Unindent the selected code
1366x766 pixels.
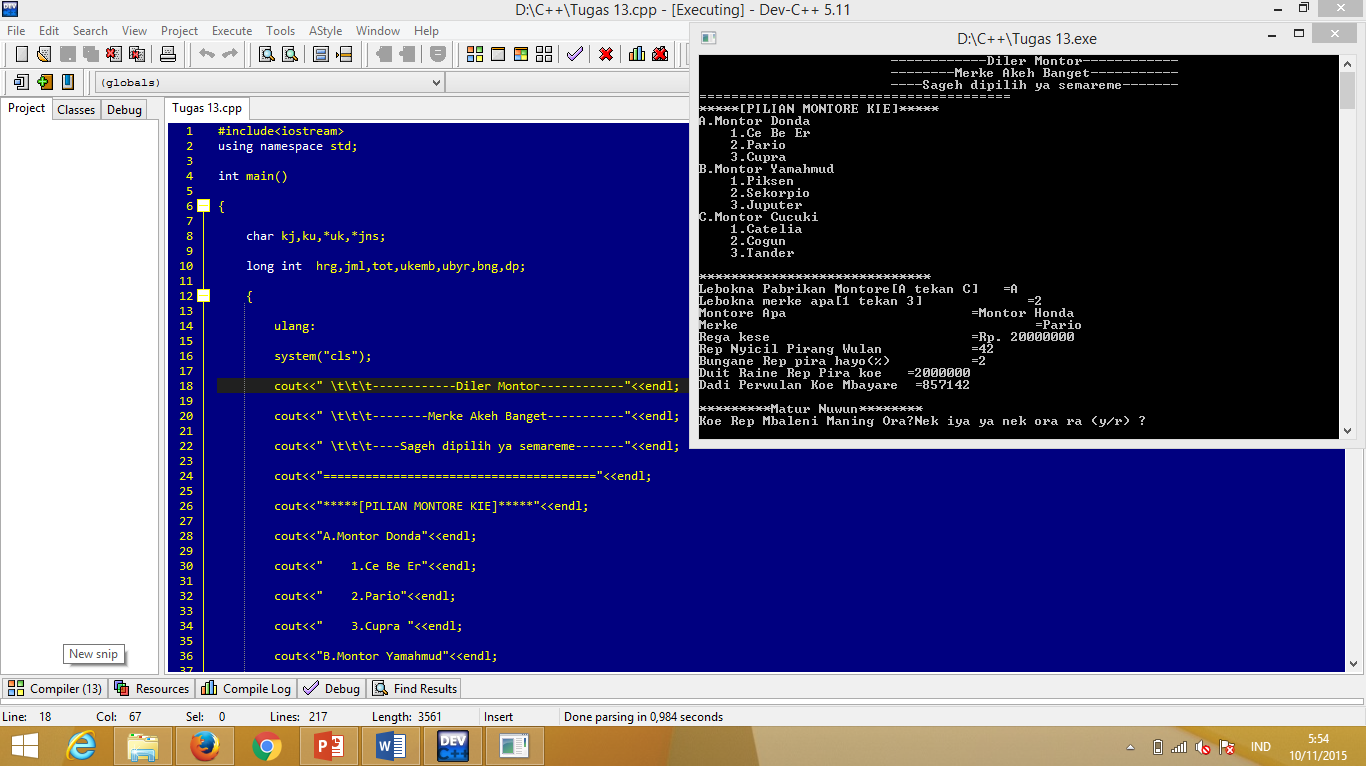coord(409,54)
